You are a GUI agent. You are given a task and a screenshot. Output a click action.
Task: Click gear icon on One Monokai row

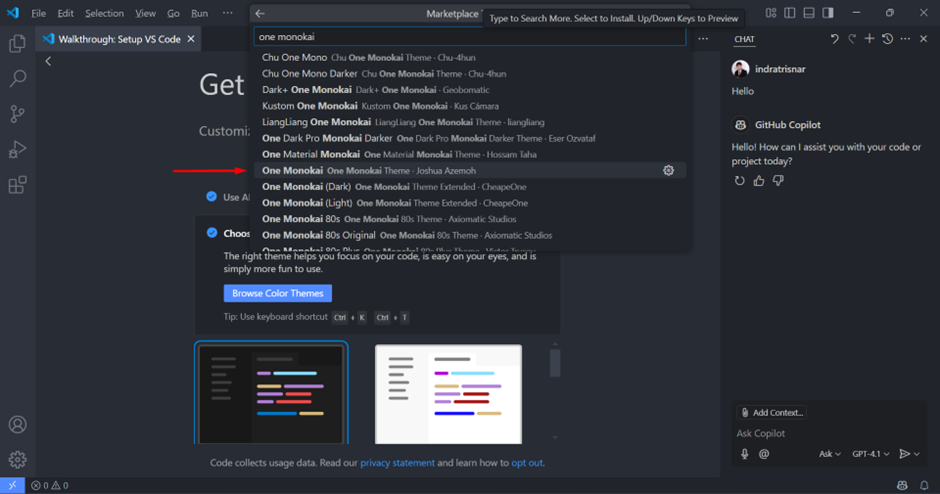click(668, 171)
